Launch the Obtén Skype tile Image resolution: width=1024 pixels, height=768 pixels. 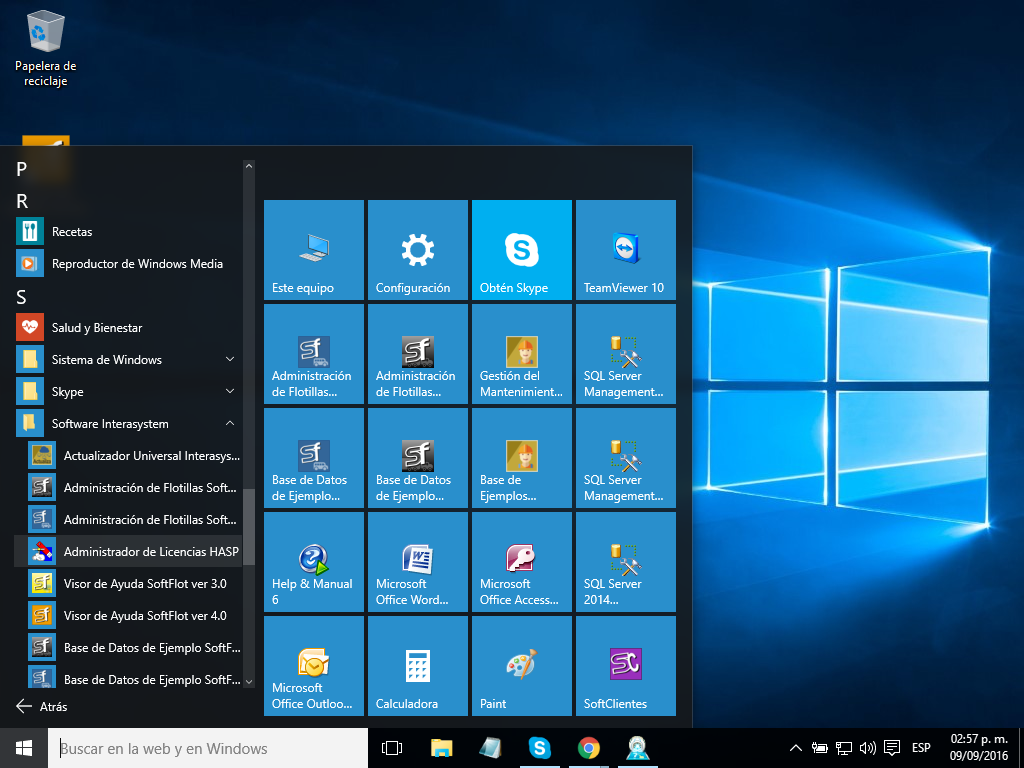coord(521,250)
